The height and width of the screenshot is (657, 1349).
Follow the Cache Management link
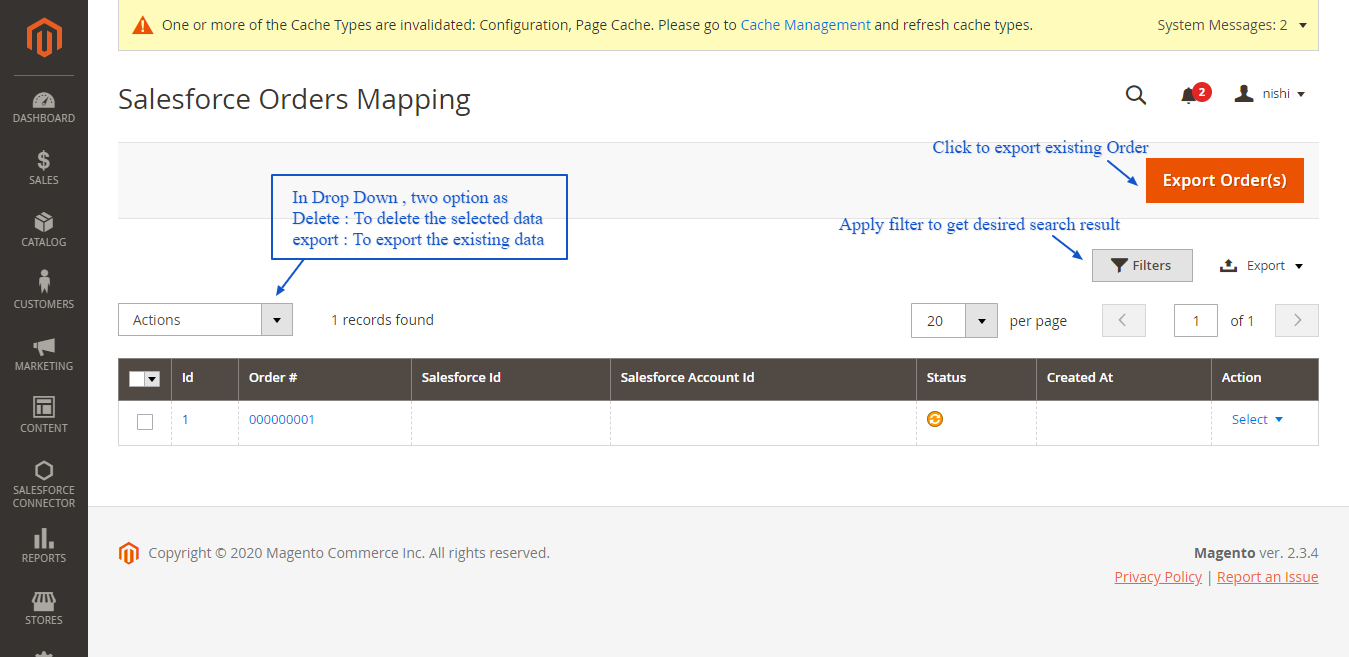805,25
